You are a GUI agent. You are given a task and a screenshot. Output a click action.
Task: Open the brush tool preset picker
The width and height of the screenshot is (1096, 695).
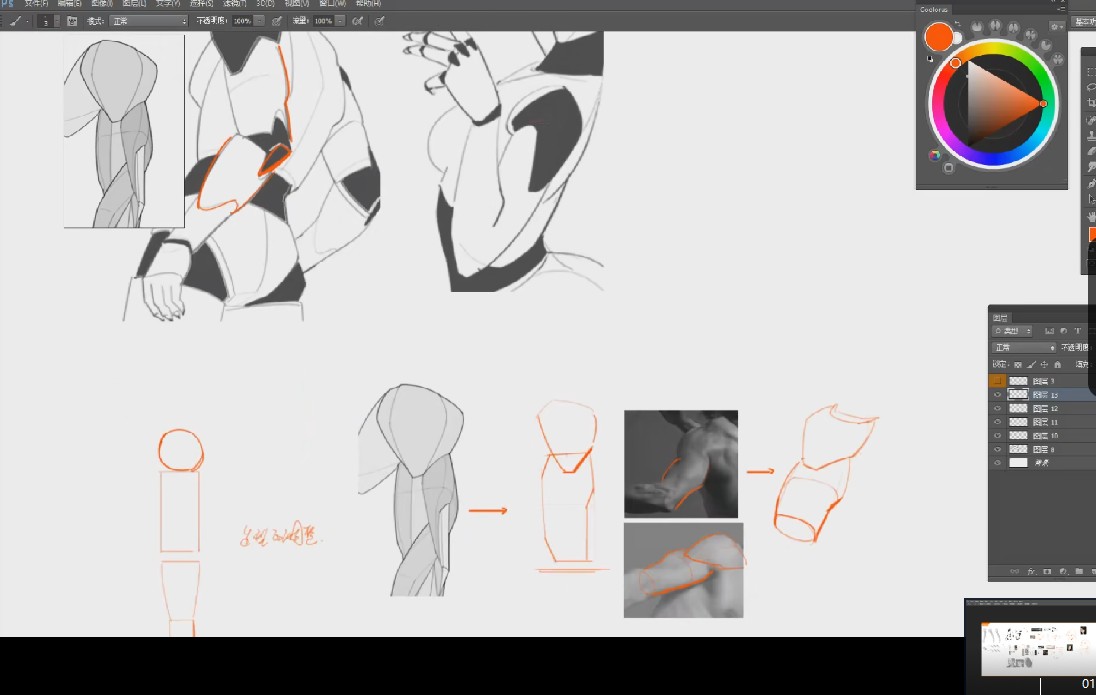click(x=17, y=21)
